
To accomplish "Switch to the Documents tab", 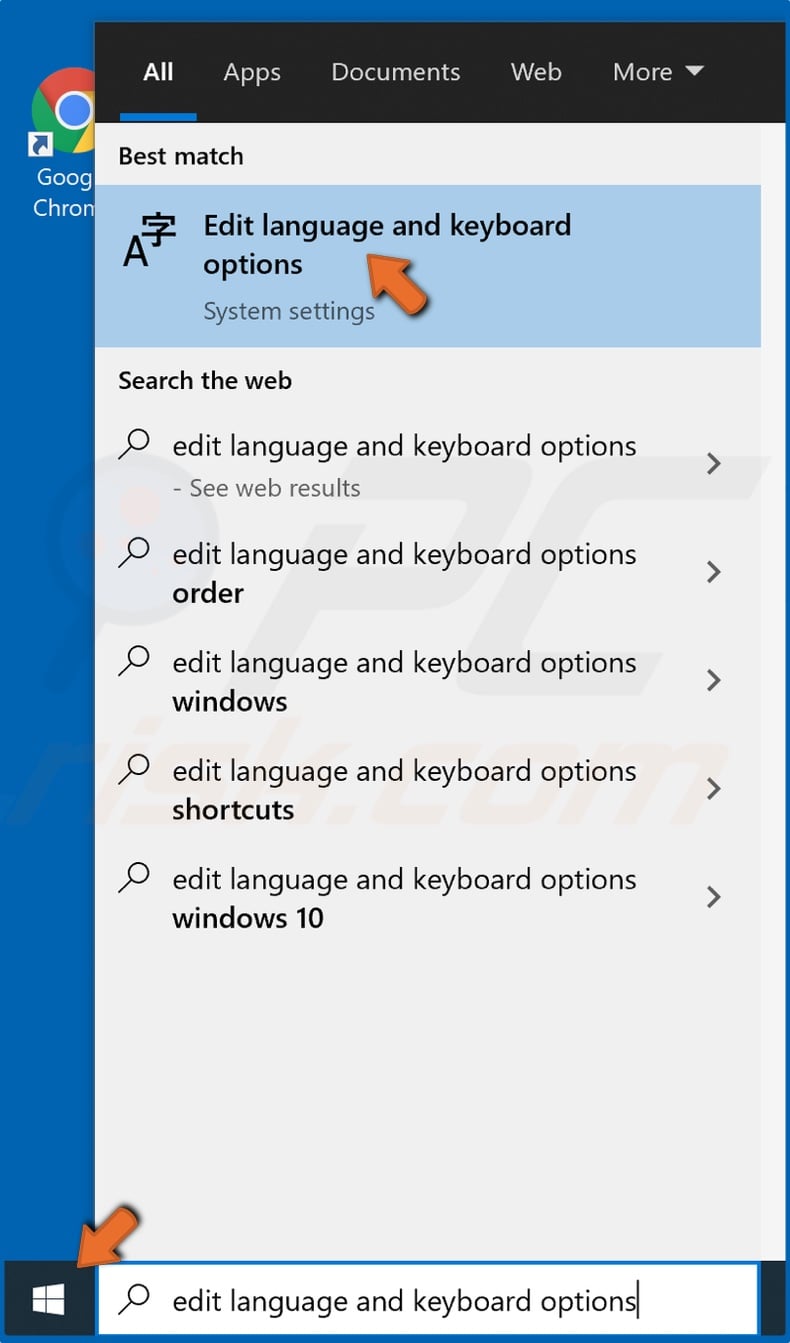I will coord(395,71).
